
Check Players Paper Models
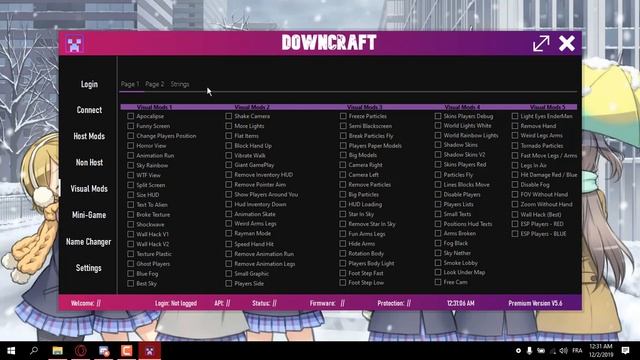click(343, 146)
